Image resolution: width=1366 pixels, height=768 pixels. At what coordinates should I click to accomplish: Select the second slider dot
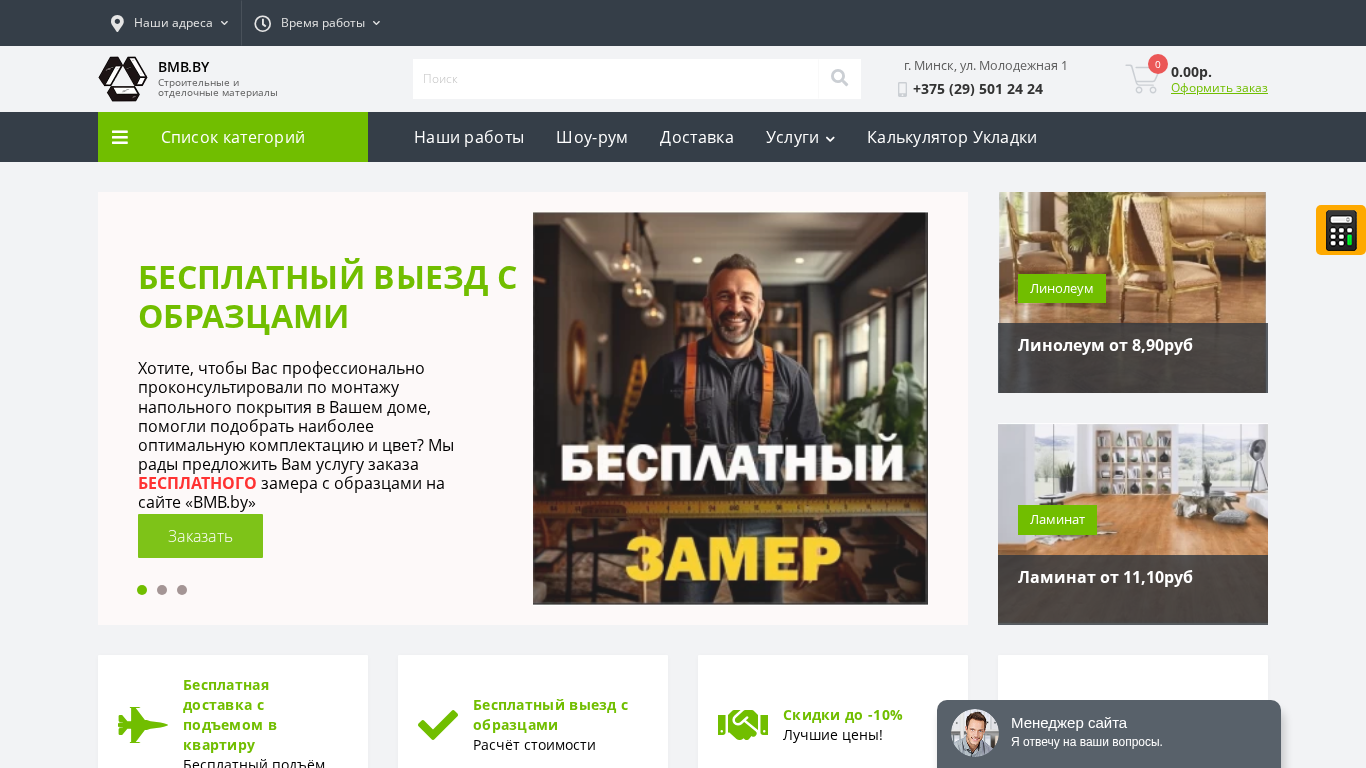[x=162, y=590]
